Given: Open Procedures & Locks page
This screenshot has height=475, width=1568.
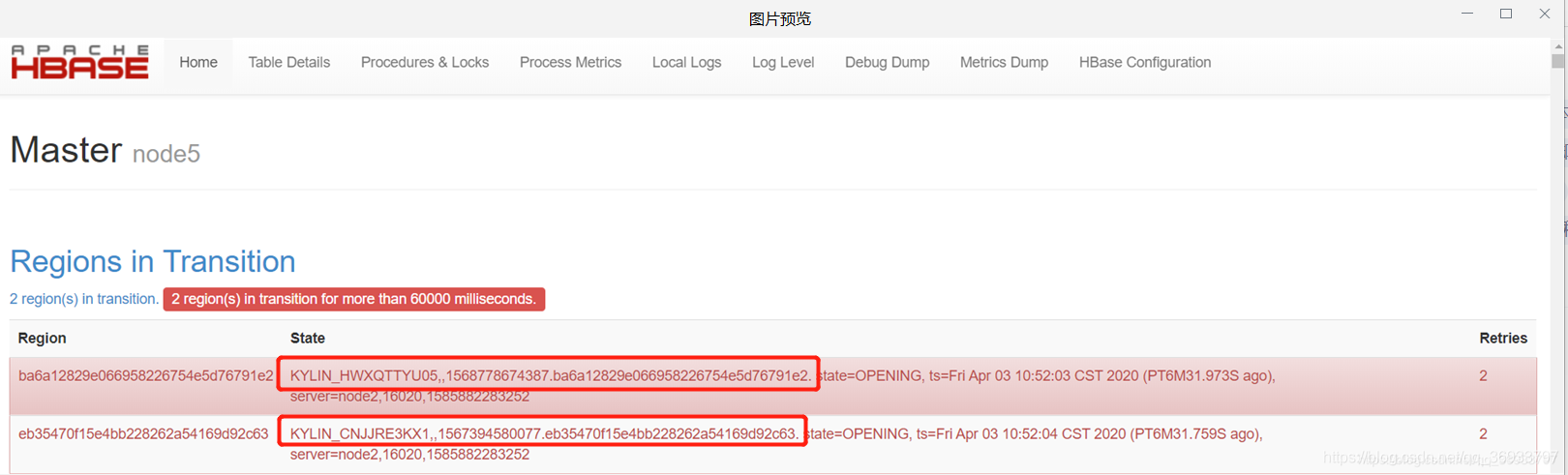Looking at the screenshot, I should tap(425, 63).
